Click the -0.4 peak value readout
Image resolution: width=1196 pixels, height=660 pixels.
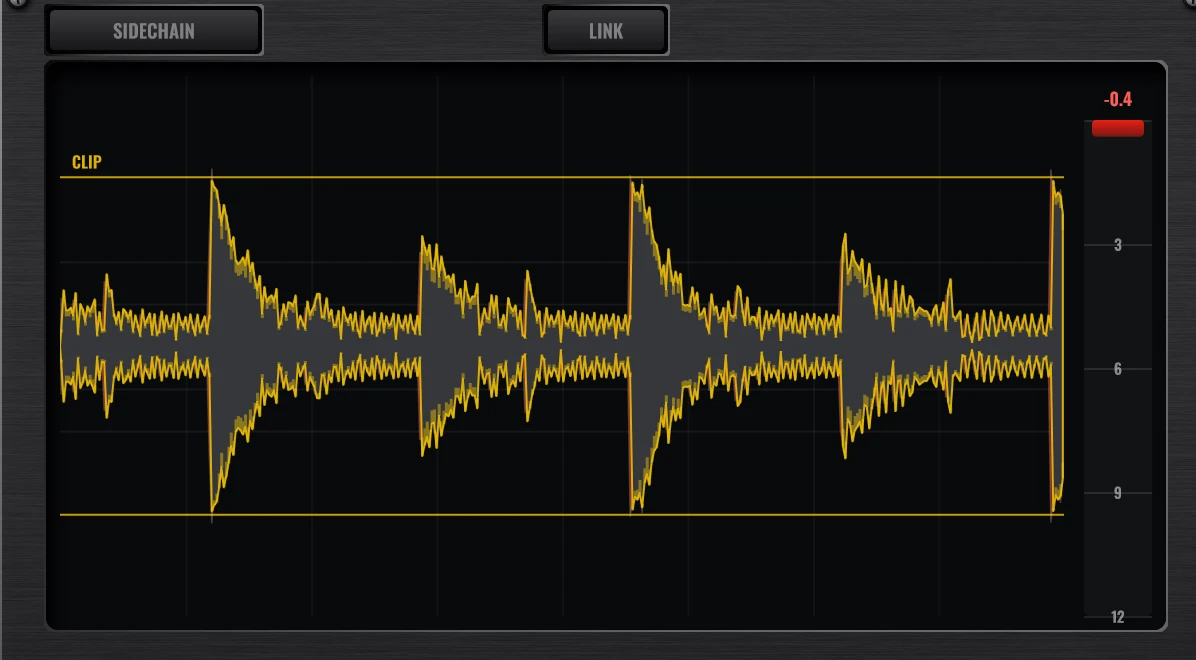pyautogui.click(x=1117, y=99)
